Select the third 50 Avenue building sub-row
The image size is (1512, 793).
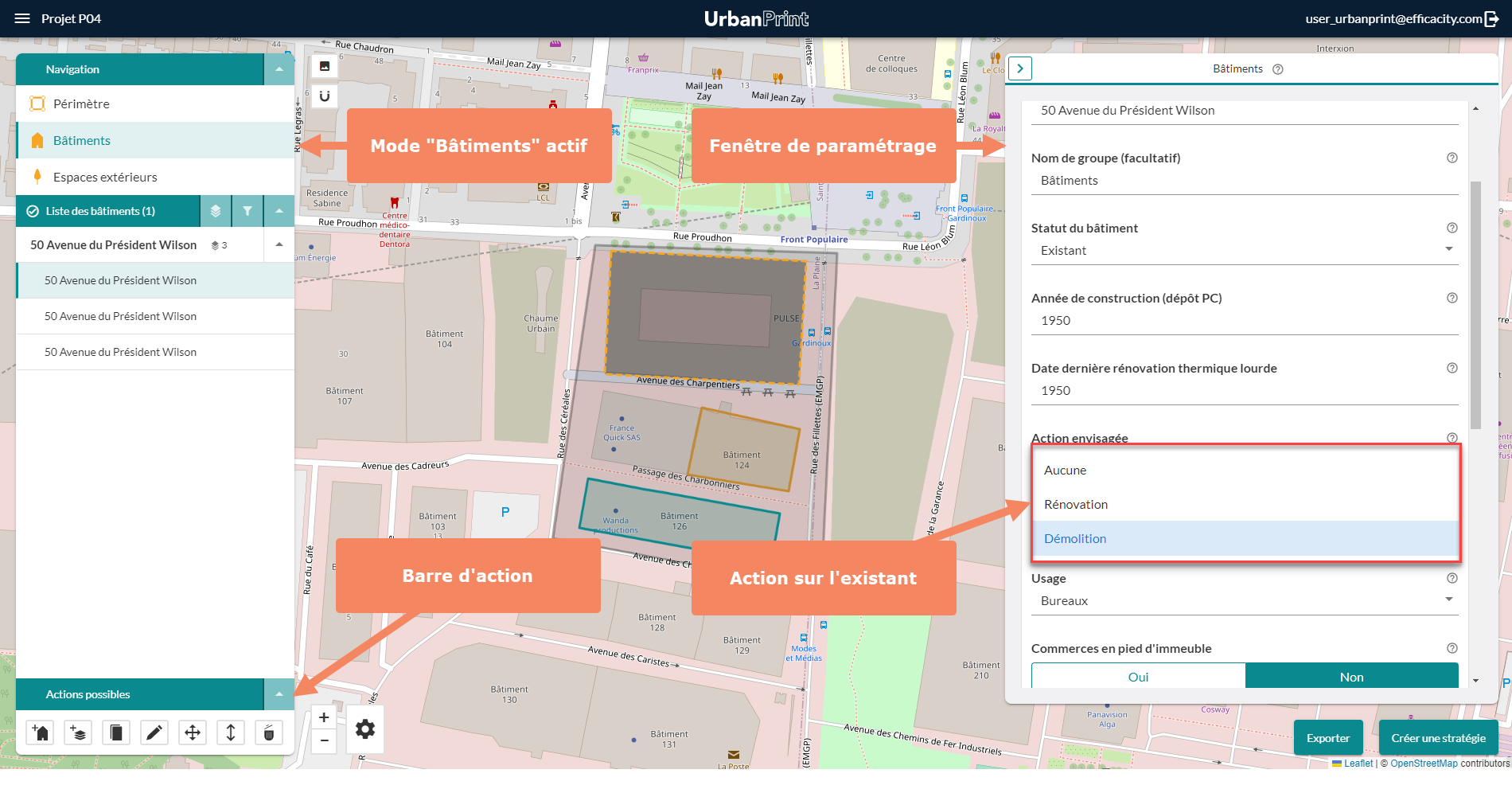155,352
